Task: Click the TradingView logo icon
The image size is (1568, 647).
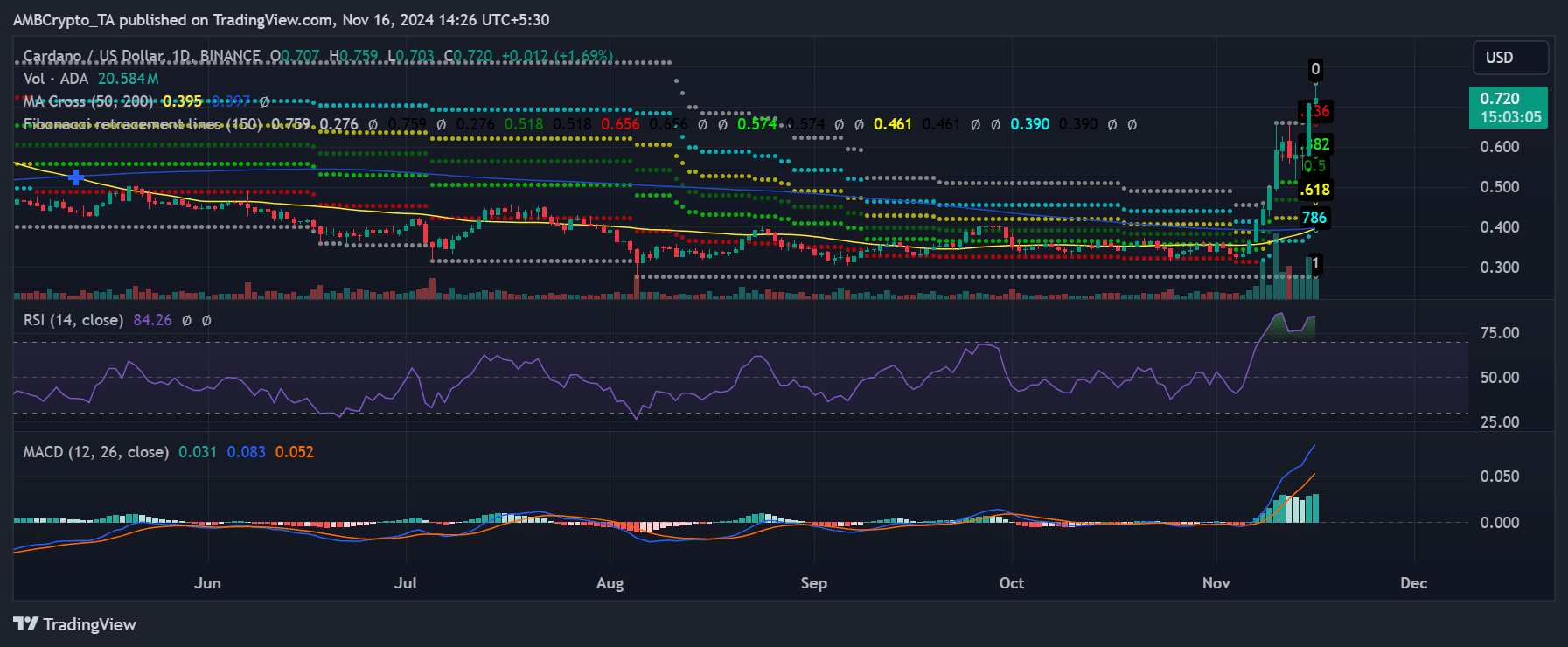Action: pyautogui.click(x=26, y=623)
